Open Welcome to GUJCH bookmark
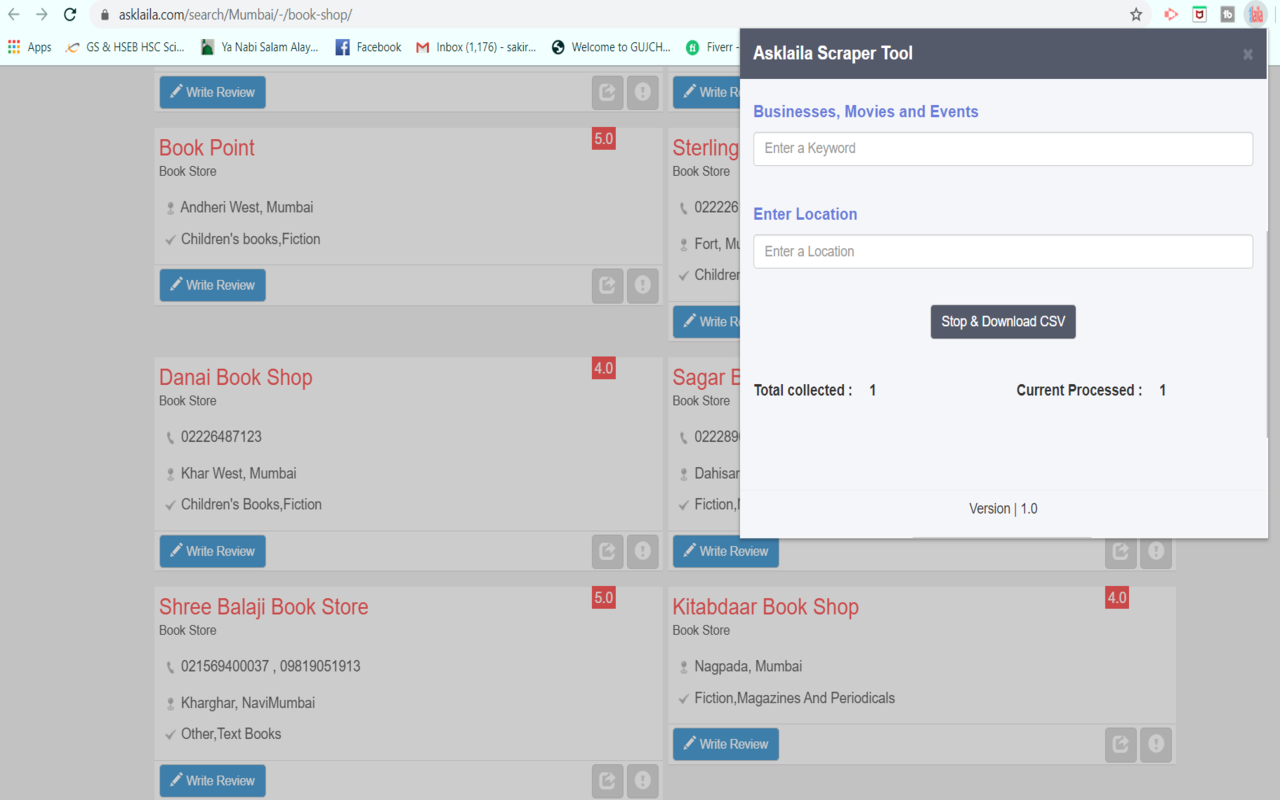Screen dimensions: 1280x800 click(x=611, y=47)
